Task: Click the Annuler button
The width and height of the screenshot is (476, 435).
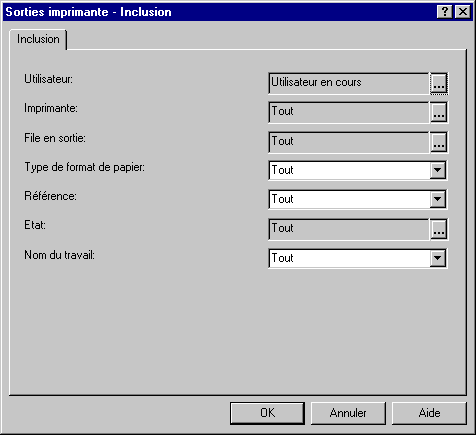Action: coord(348,413)
